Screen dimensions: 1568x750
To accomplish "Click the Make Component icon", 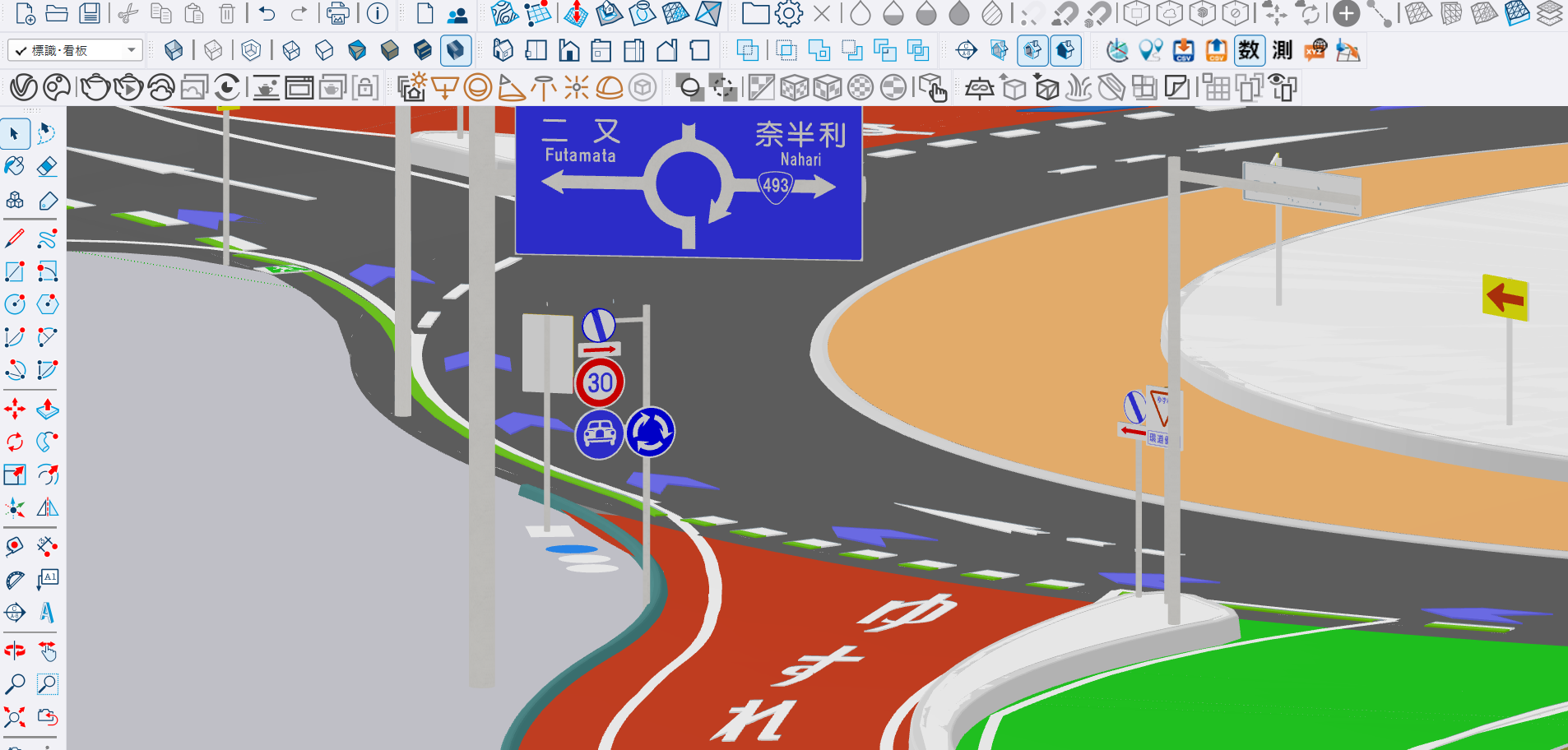I will (x=15, y=200).
